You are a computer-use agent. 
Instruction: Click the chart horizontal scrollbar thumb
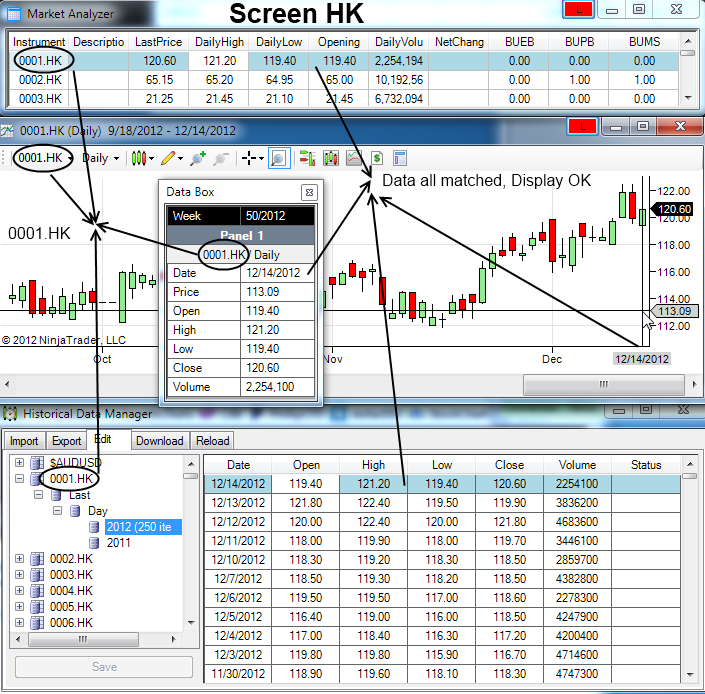(604, 384)
